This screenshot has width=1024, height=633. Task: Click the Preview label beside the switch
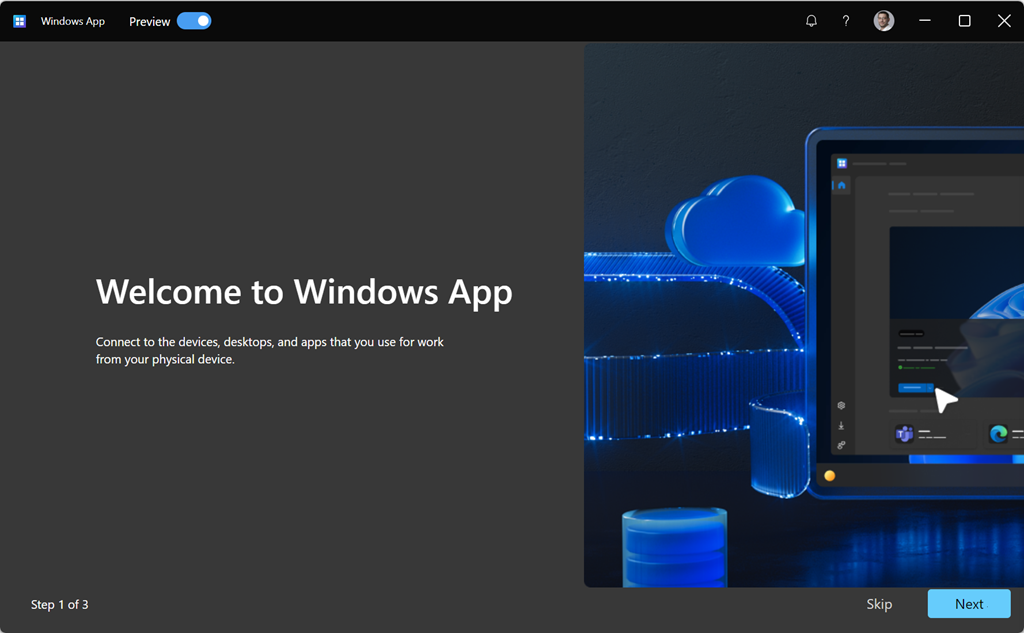pos(149,22)
